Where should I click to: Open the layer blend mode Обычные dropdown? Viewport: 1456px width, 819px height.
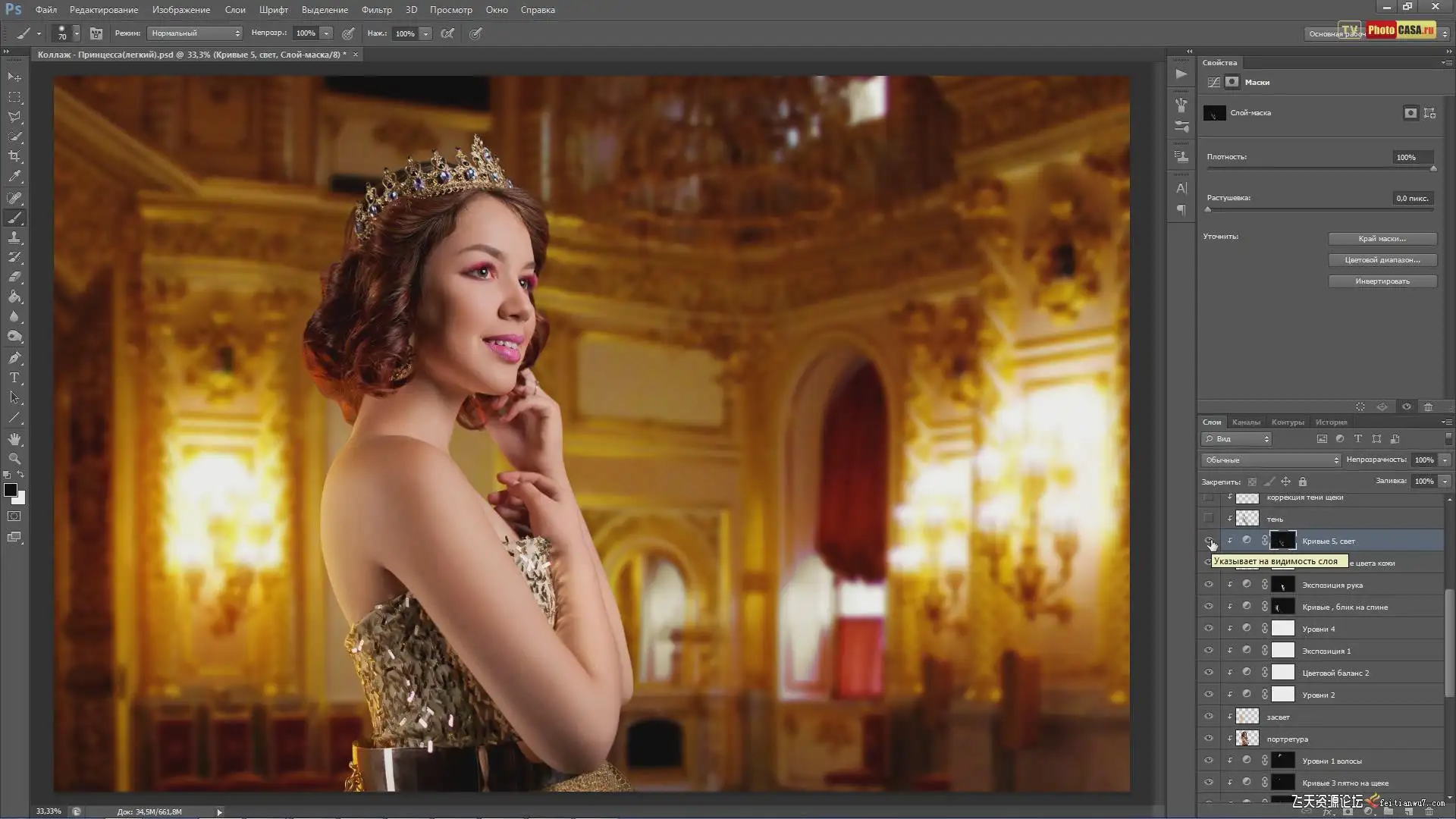1271,460
